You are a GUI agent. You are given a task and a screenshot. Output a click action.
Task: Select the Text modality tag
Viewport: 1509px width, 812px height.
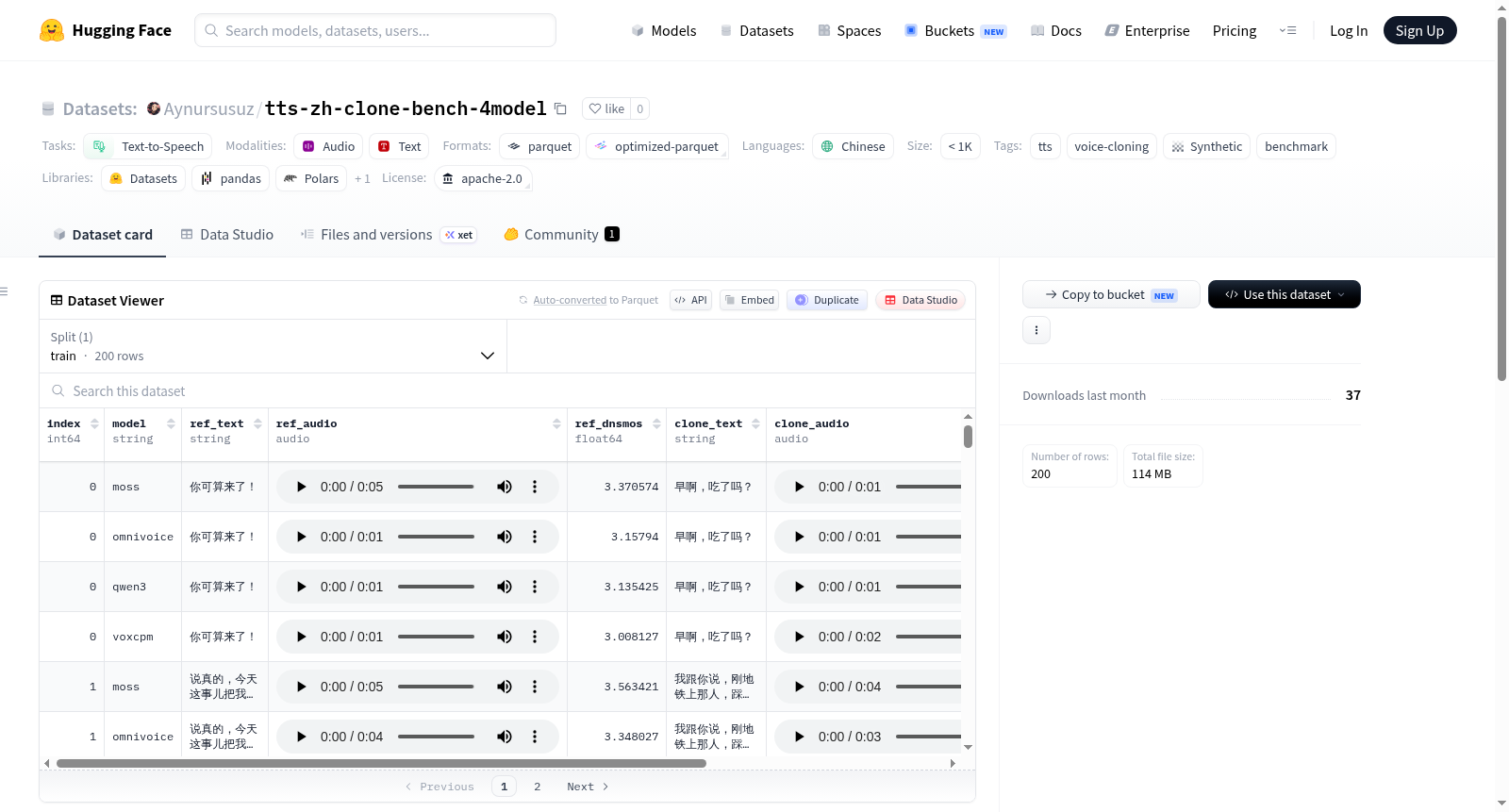399,146
